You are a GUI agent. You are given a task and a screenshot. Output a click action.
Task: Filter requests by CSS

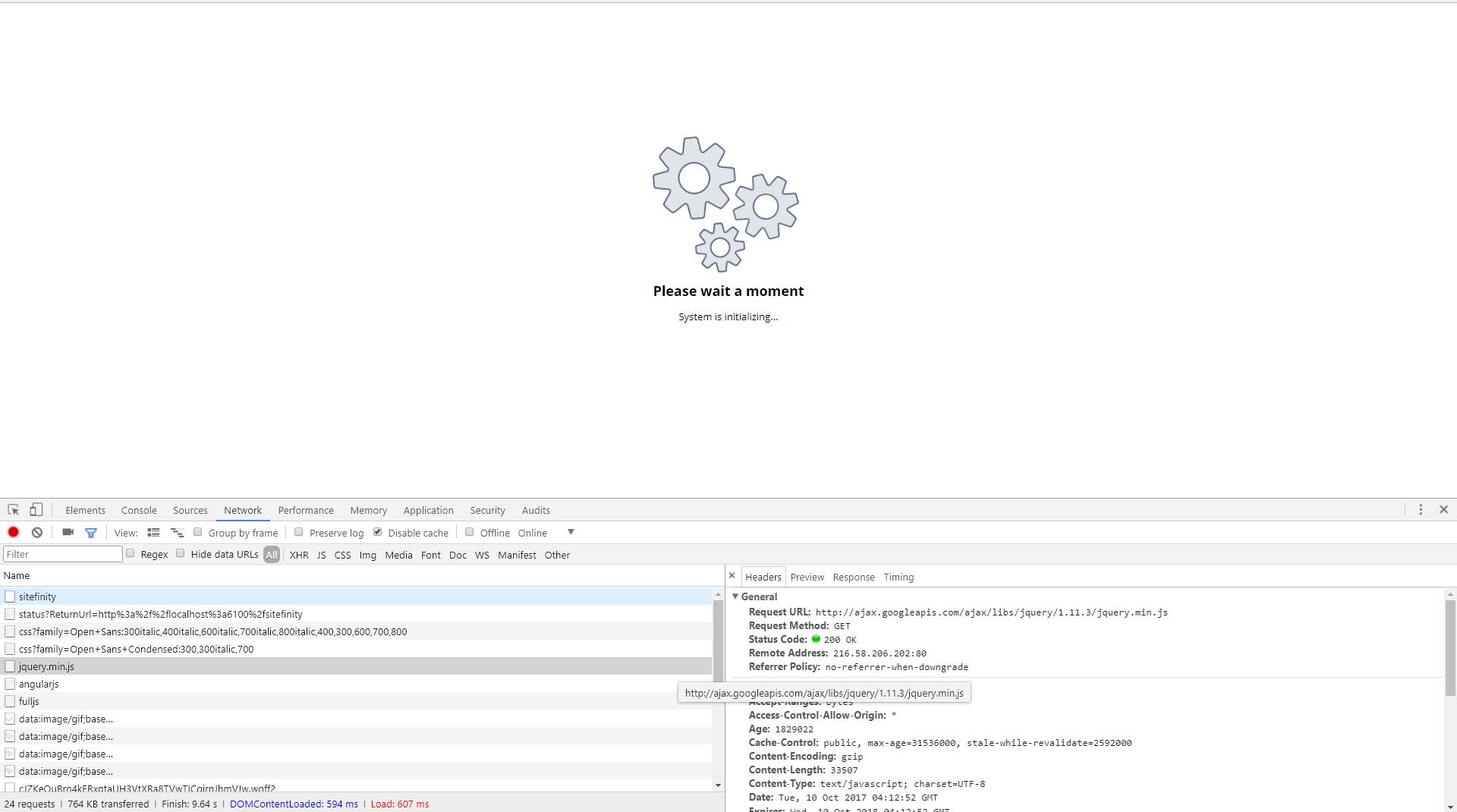(342, 555)
